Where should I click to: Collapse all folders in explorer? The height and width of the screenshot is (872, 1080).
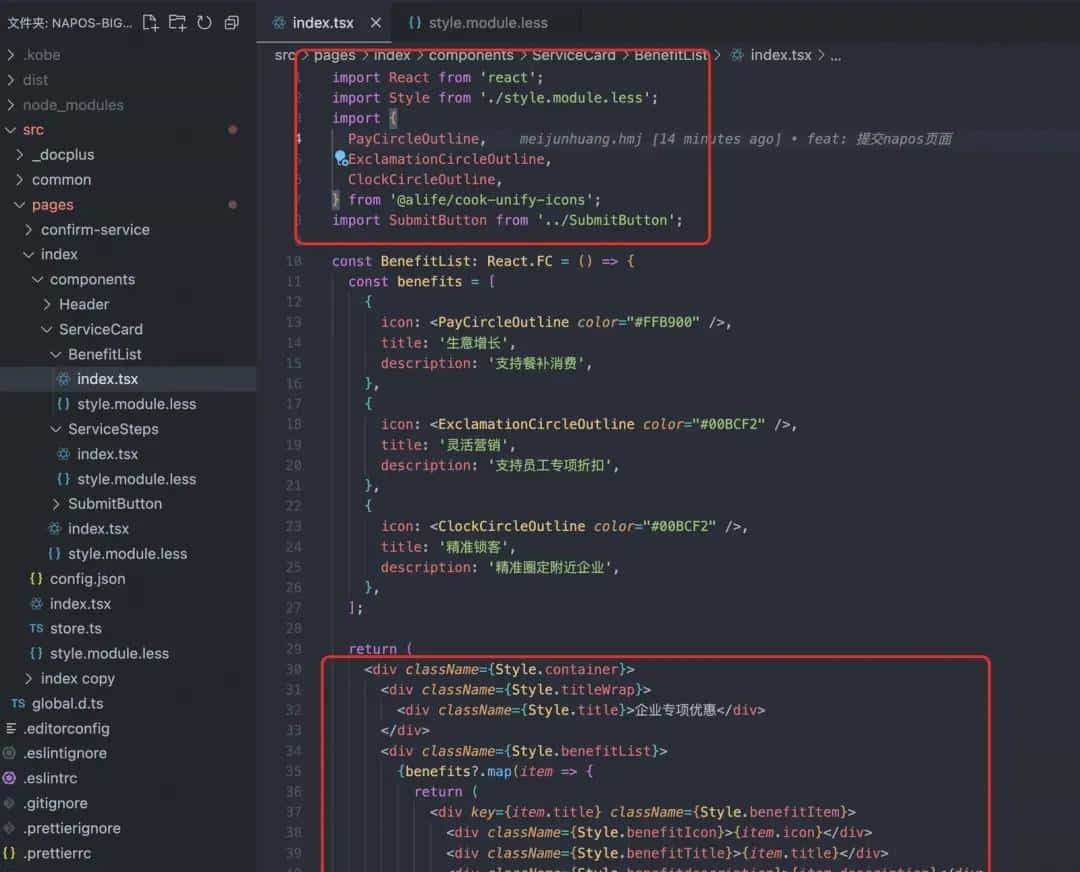pos(231,22)
